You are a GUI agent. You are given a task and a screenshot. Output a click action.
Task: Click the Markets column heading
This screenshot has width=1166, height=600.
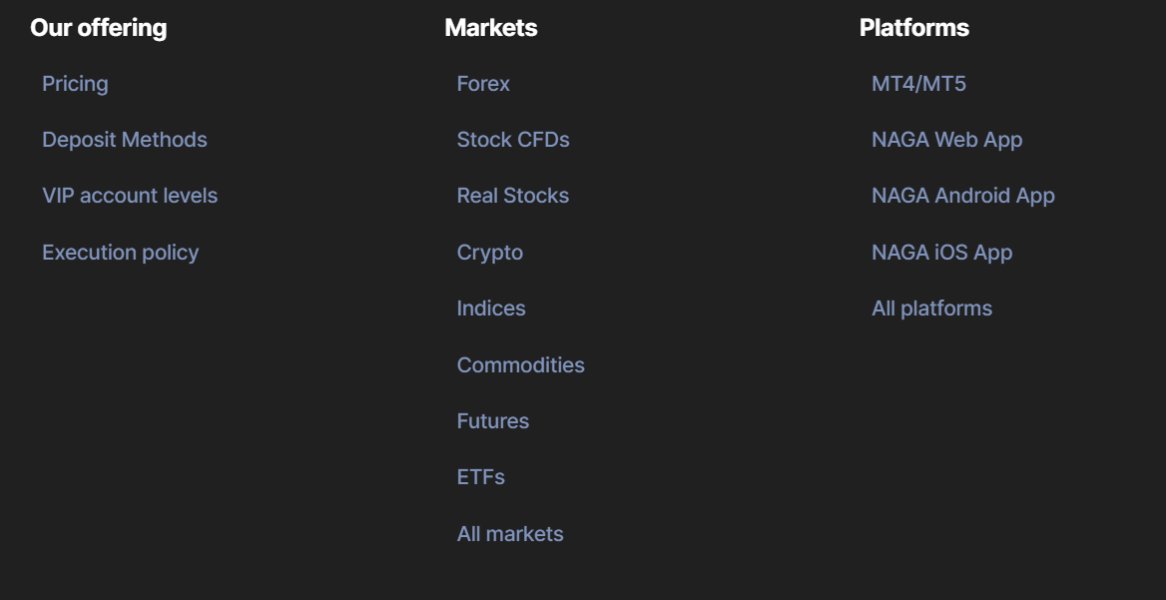[x=490, y=28]
